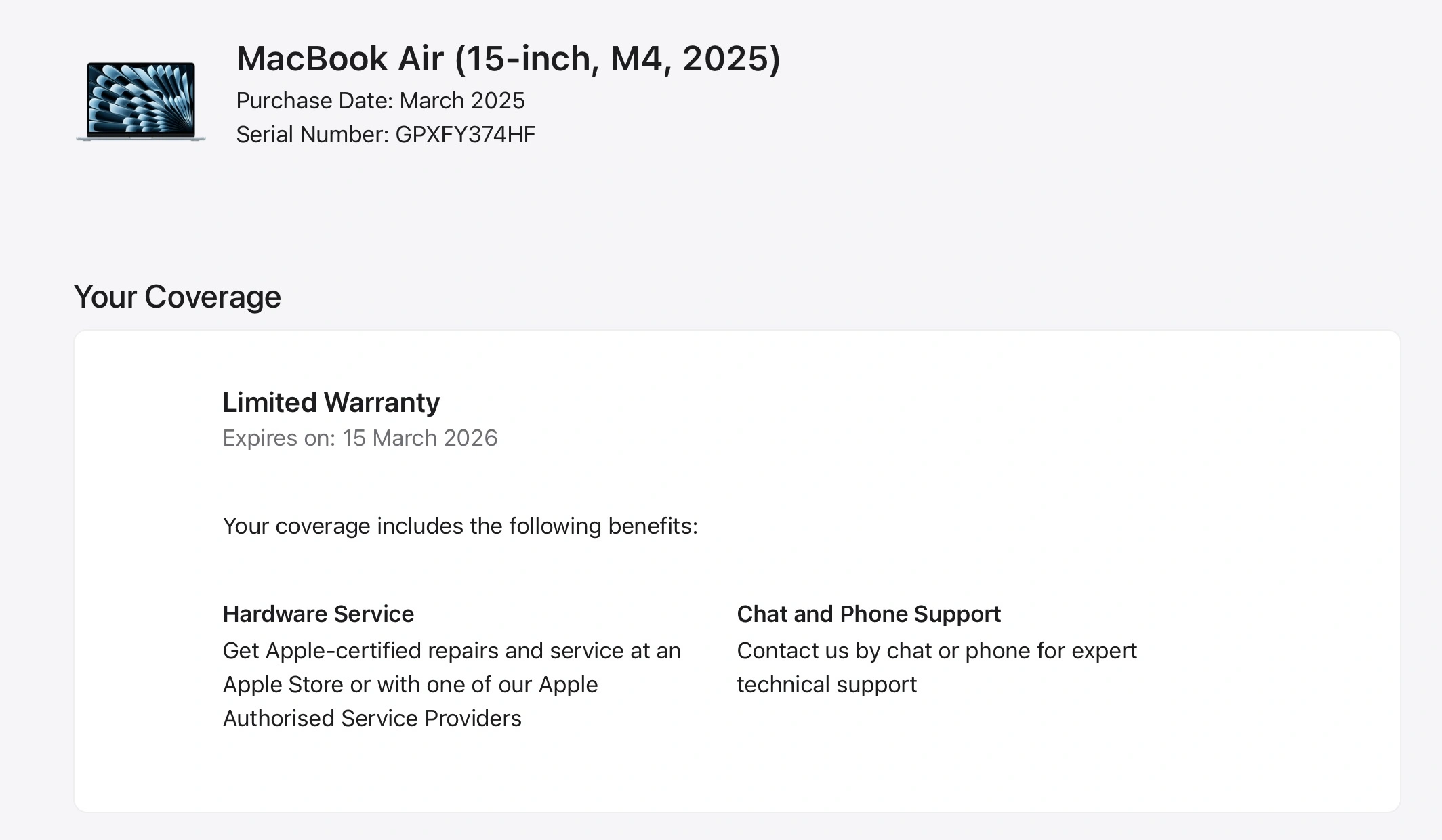This screenshot has width=1442, height=840.
Task: Click the Serial Number GPXFY374HF line
Action: [x=386, y=134]
